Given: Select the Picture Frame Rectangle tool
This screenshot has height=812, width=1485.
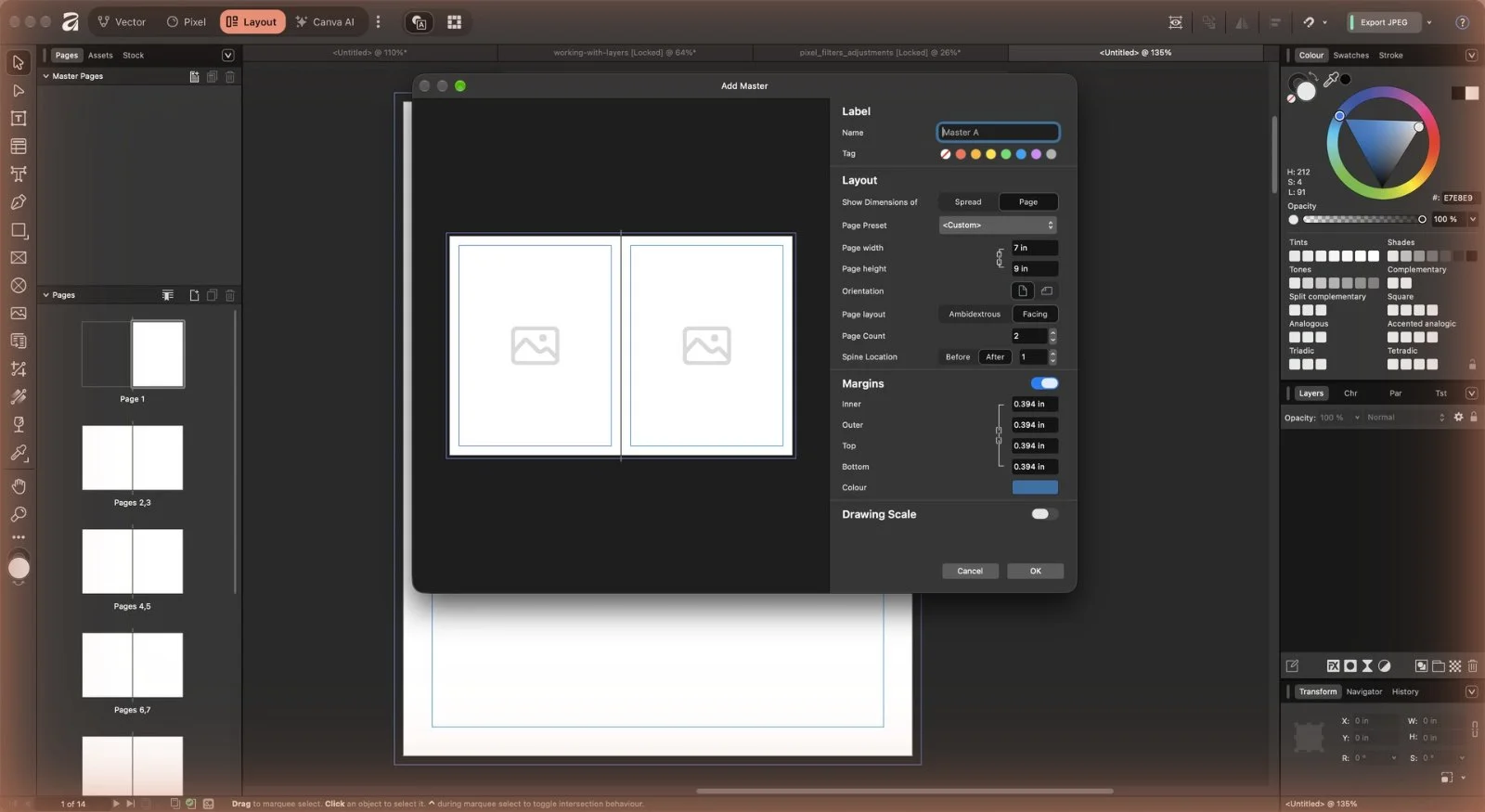Looking at the screenshot, I should point(18,257).
